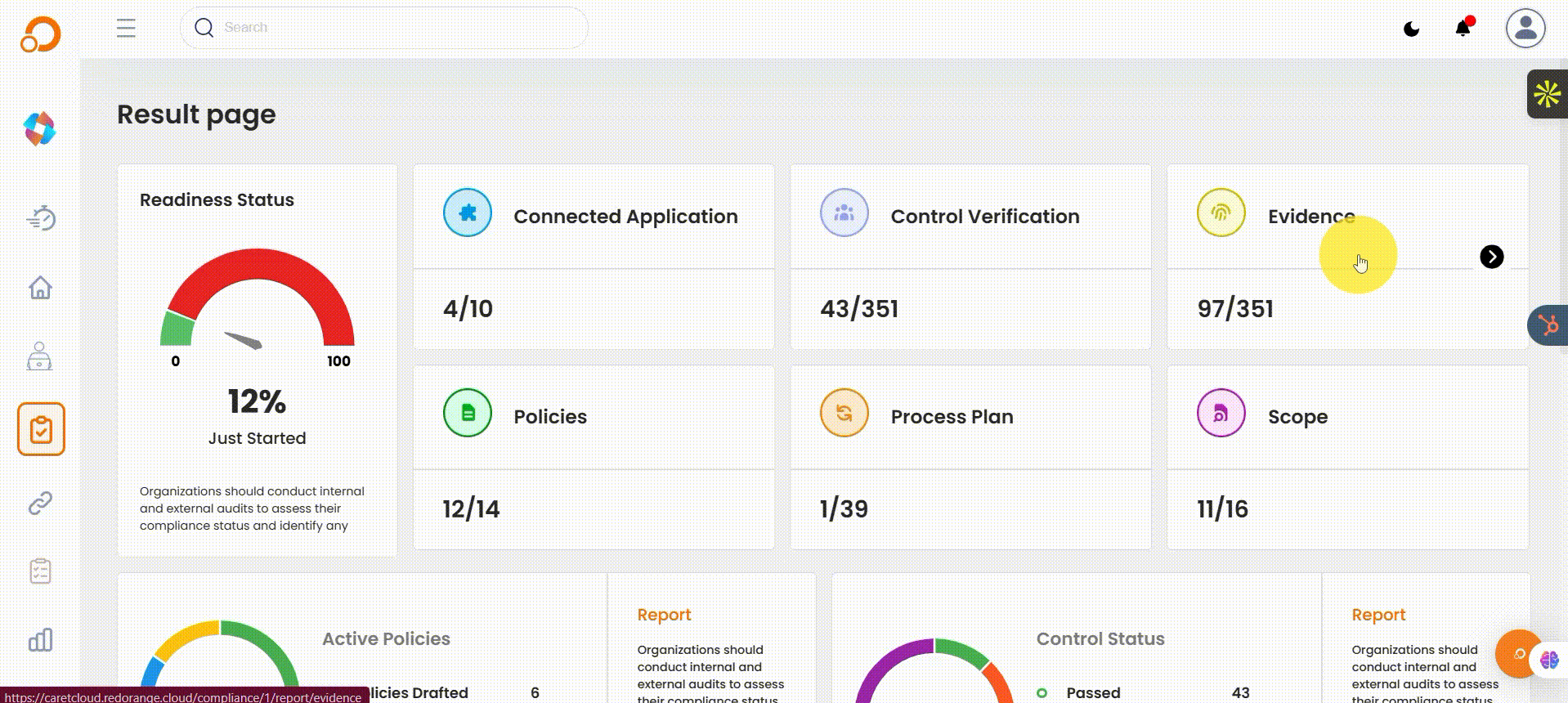Click the Scope card icon
Screen dimensions: 1568x703
[1221, 414]
